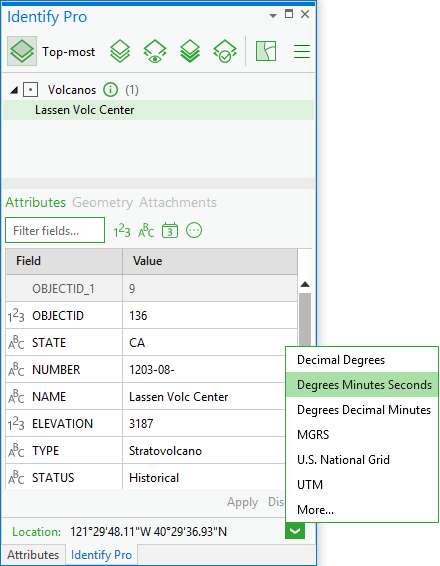The image size is (440, 566).
Task: Click the Filter fields input box
Action: click(55, 230)
